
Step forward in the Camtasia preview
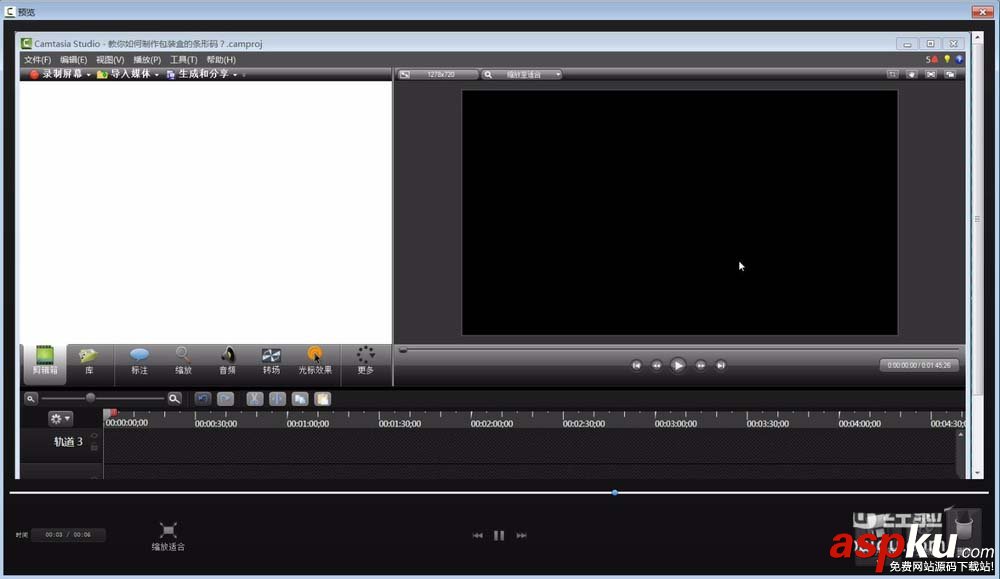point(700,365)
